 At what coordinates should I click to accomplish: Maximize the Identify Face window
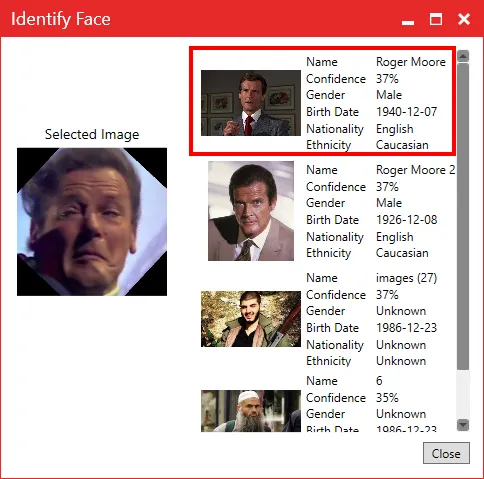click(x=436, y=19)
